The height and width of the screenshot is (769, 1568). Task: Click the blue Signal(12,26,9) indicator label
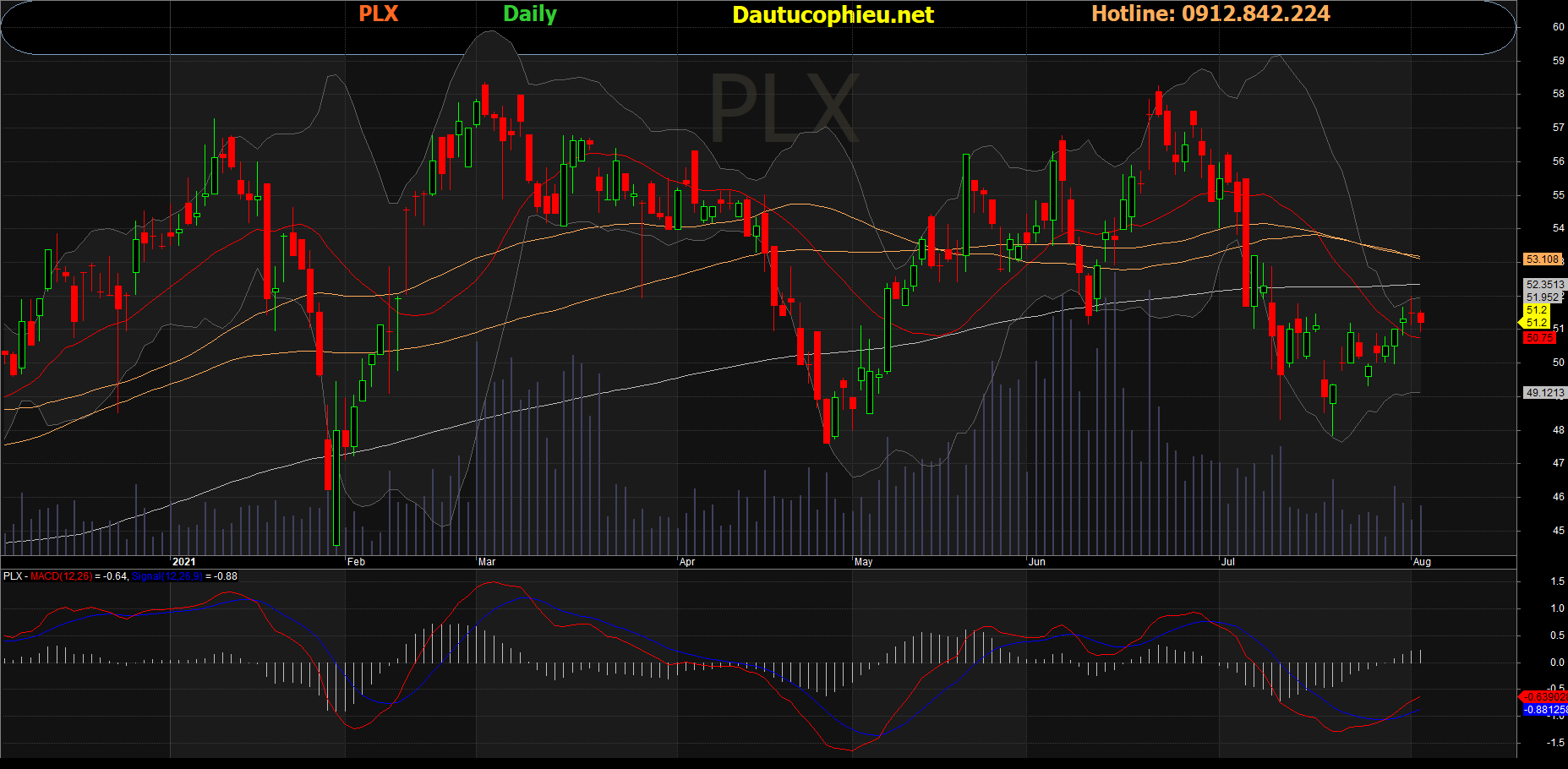(167, 576)
